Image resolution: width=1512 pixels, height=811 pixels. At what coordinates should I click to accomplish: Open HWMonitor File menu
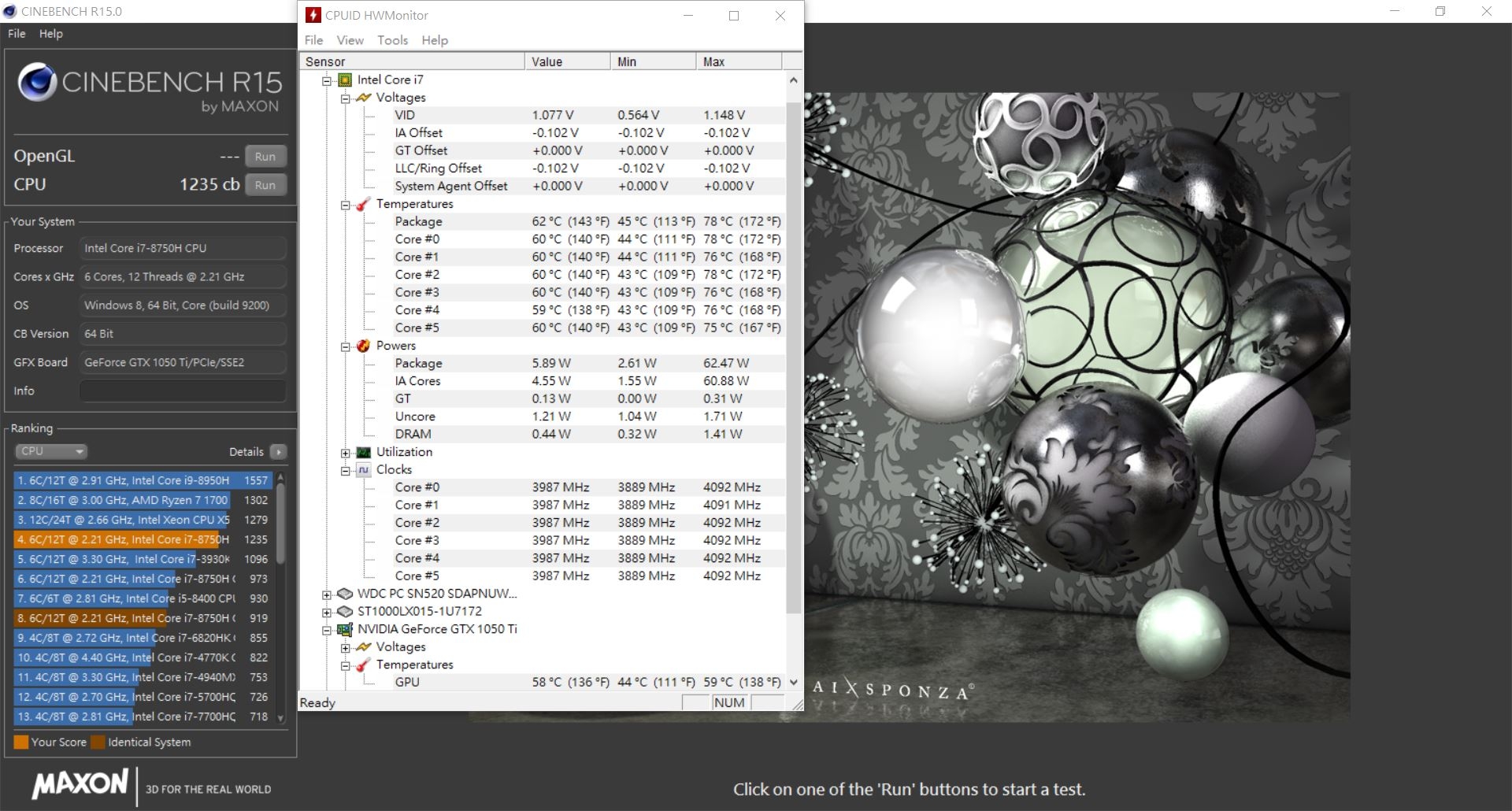(x=313, y=40)
